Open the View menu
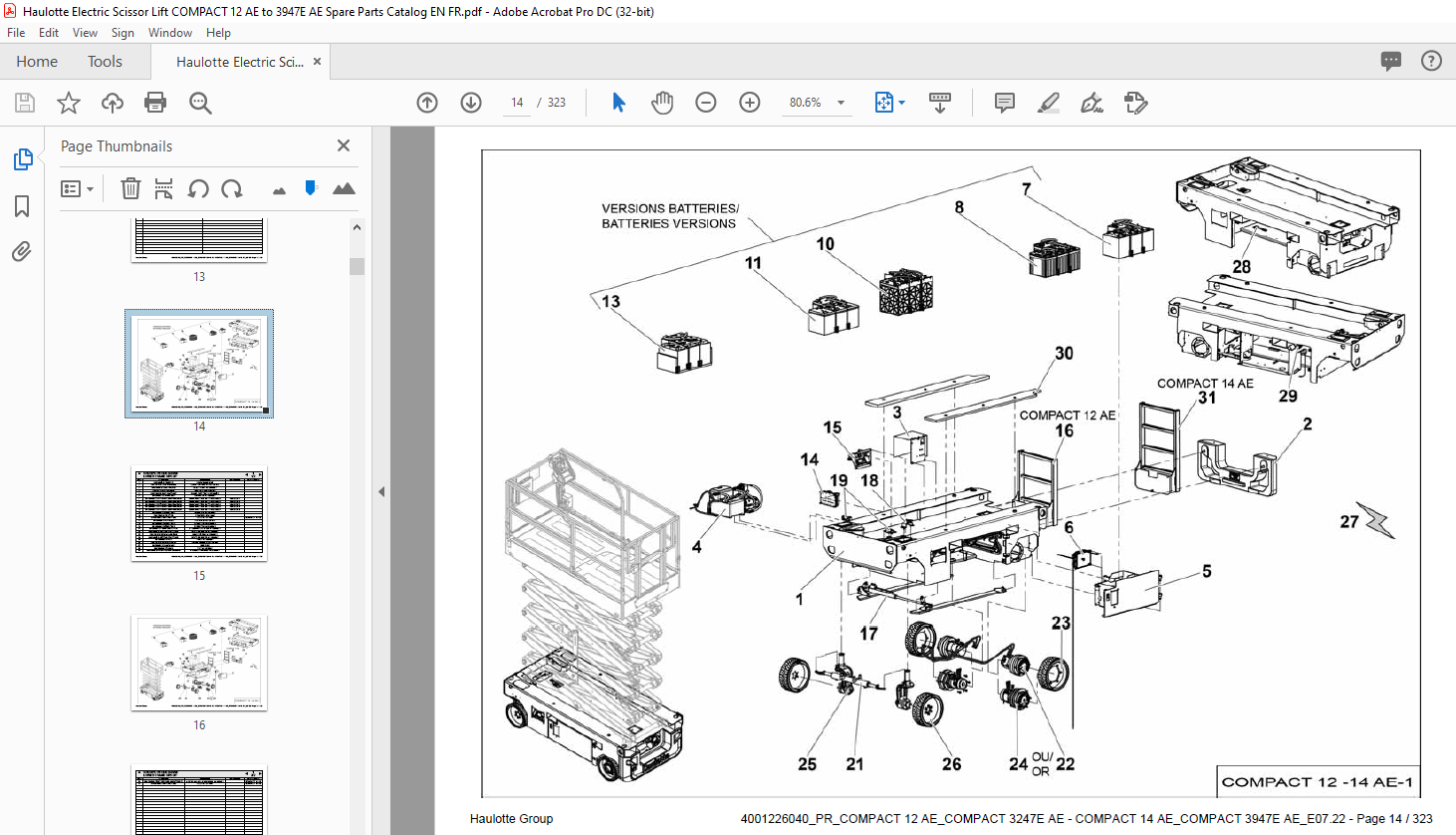This screenshot has width=1456, height=835. 85,33
